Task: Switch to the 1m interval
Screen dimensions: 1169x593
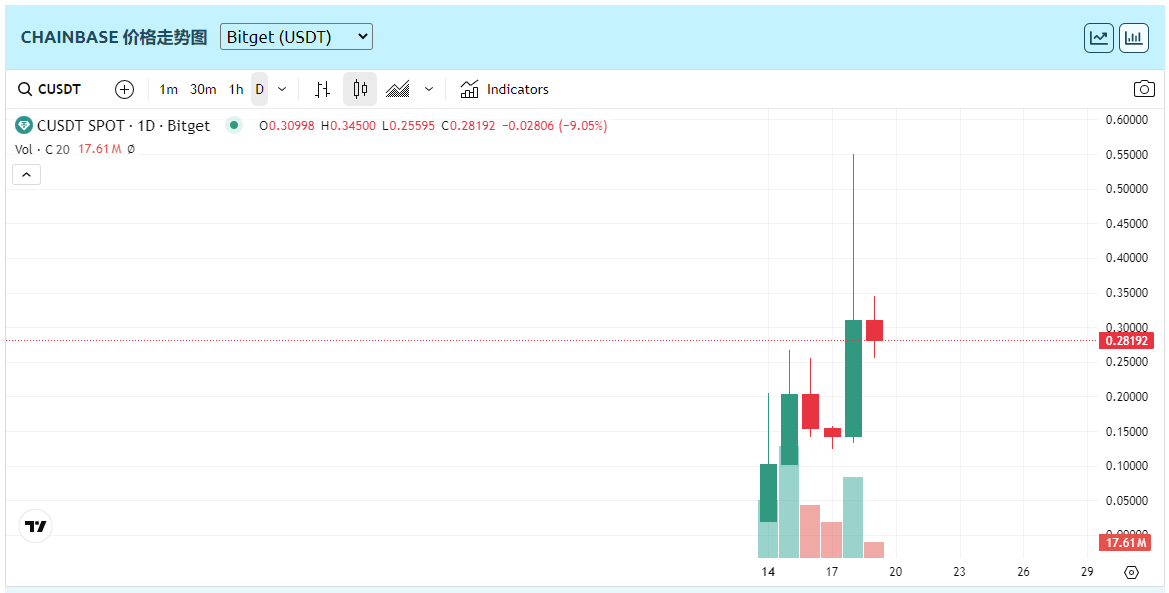Action: (169, 89)
